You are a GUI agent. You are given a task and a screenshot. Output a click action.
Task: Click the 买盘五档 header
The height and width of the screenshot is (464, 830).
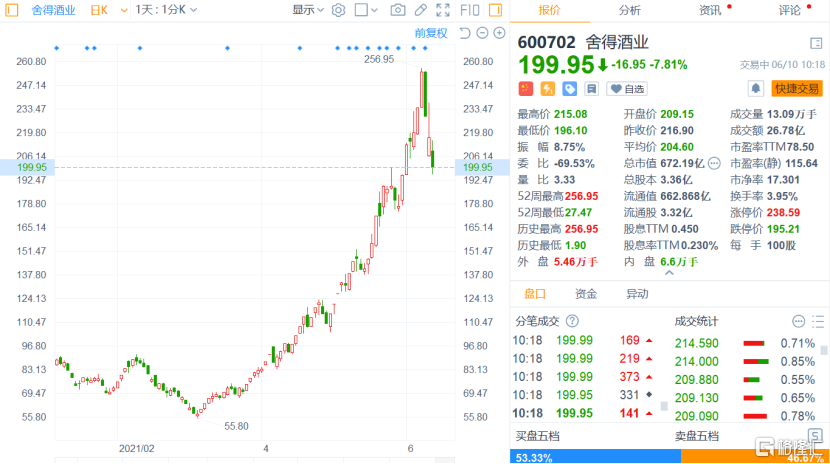coord(537,436)
